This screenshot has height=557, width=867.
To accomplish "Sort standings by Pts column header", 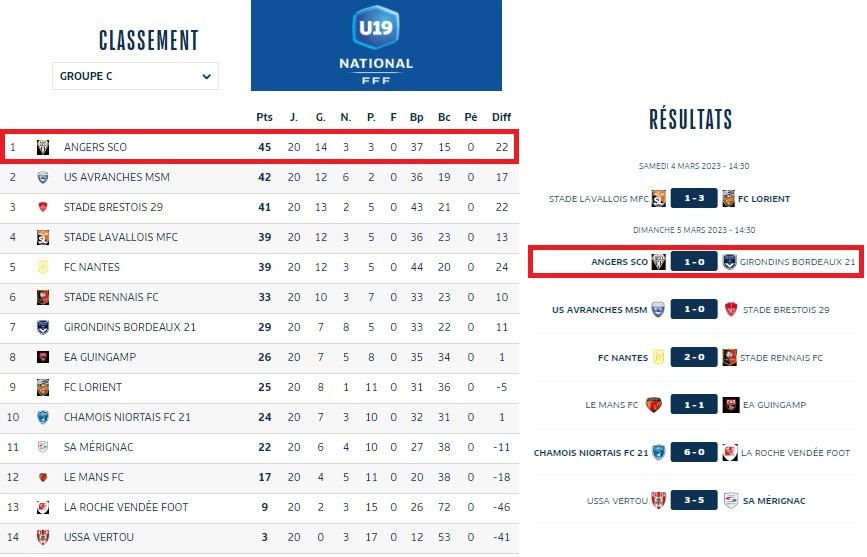I will 264,117.
